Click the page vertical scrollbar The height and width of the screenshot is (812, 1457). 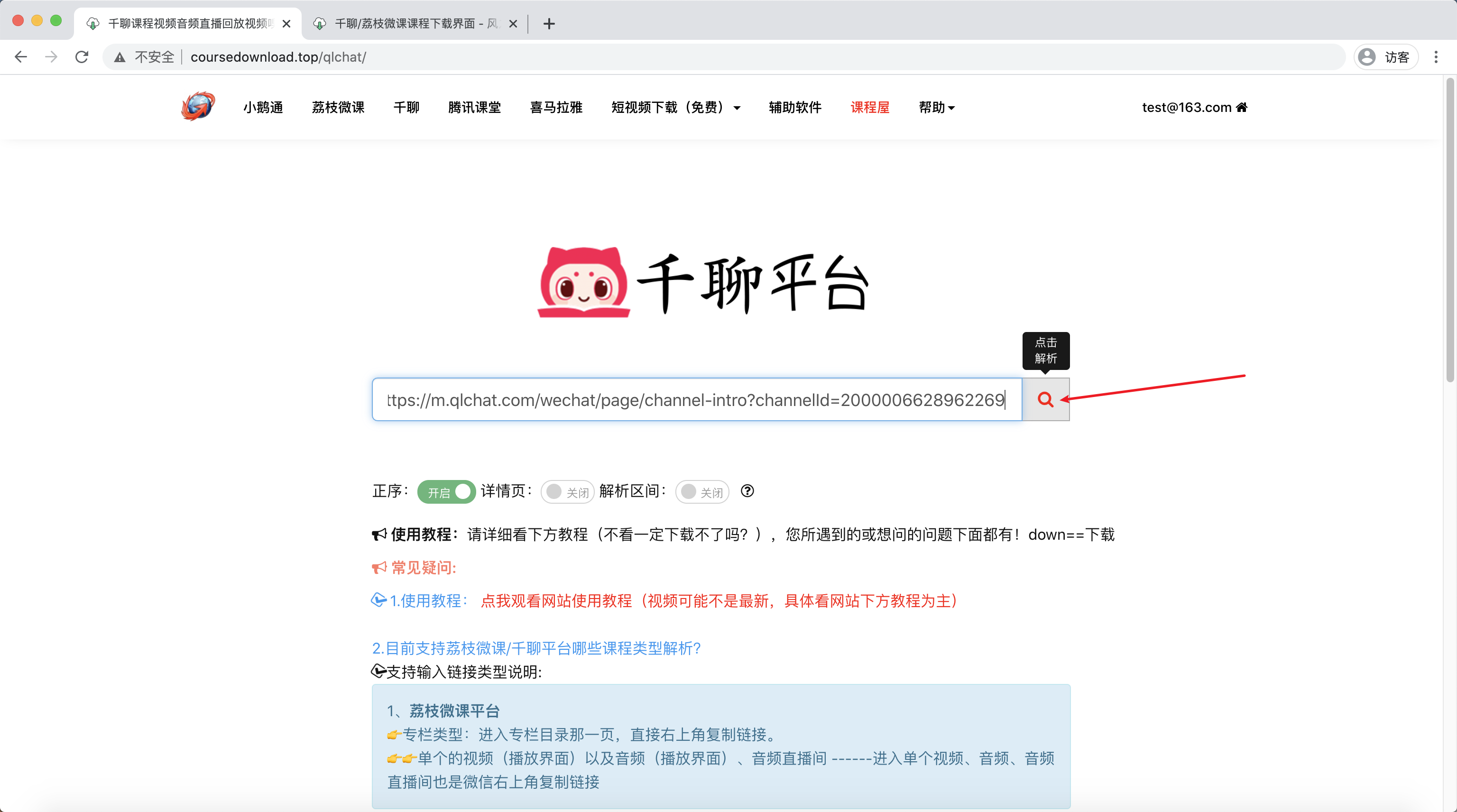1449,230
